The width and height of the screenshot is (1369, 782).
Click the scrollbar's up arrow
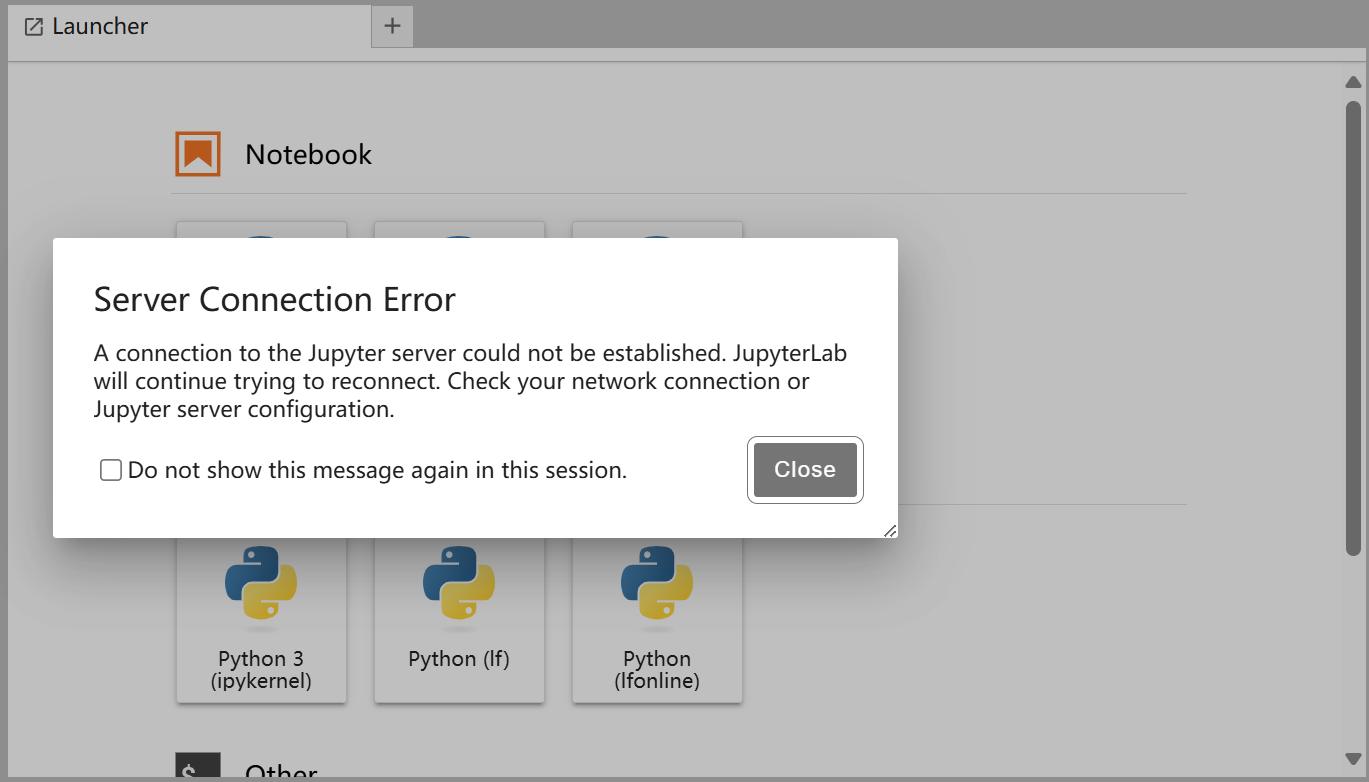pos(1353,82)
